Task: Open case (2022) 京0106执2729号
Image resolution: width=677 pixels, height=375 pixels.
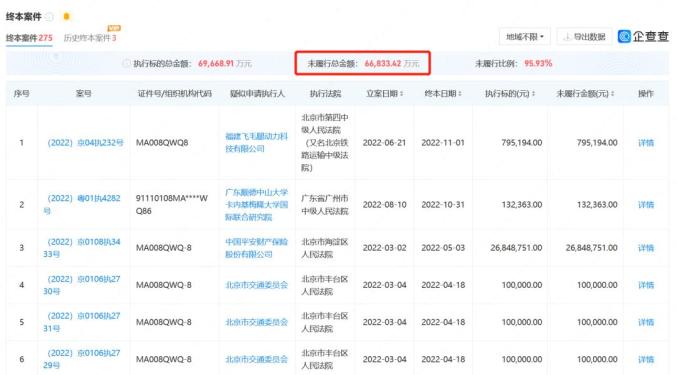Action: point(82,359)
